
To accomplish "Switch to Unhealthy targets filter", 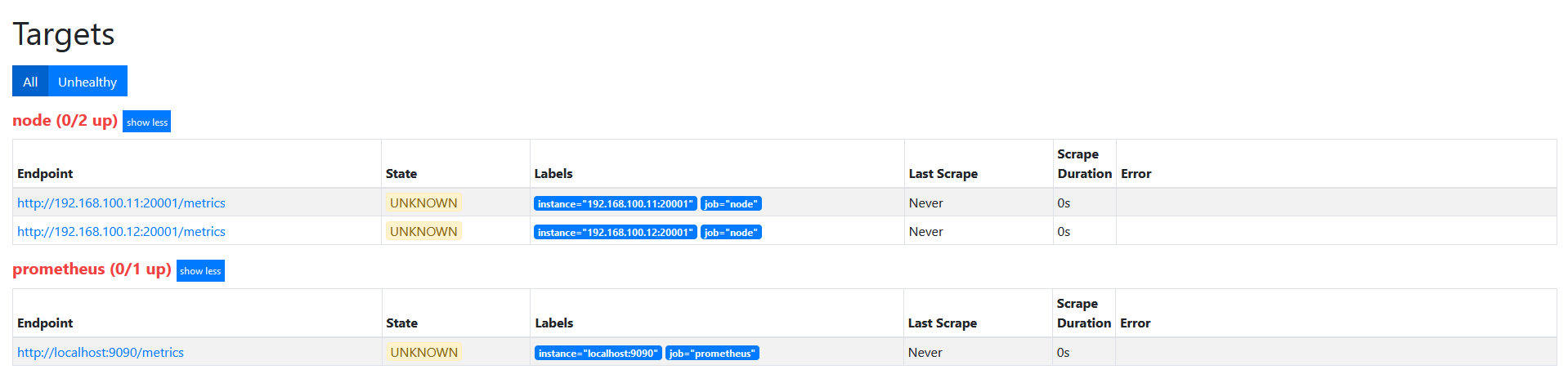I will coord(87,82).
